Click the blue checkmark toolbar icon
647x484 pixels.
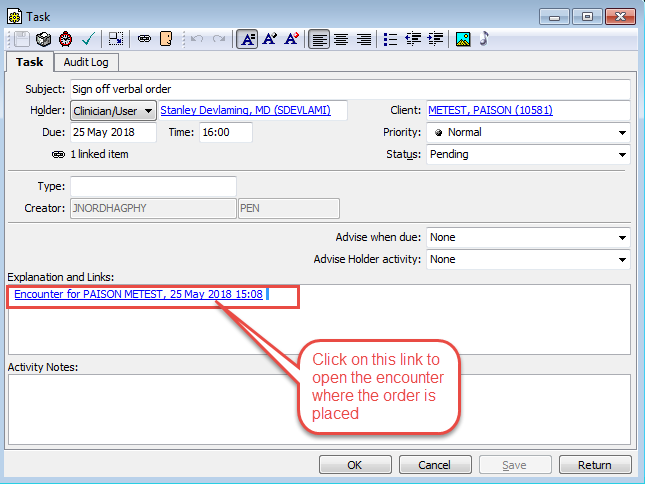coord(88,39)
